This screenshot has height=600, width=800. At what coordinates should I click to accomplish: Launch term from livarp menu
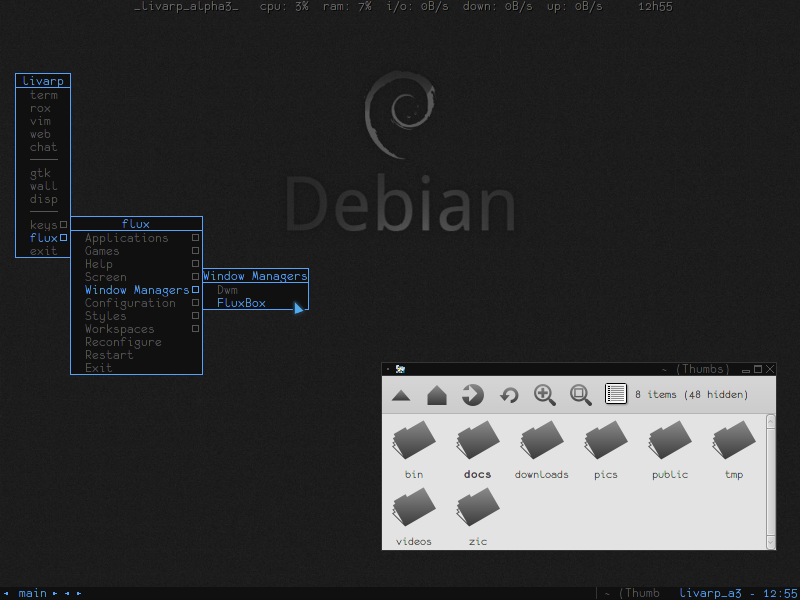point(43,95)
